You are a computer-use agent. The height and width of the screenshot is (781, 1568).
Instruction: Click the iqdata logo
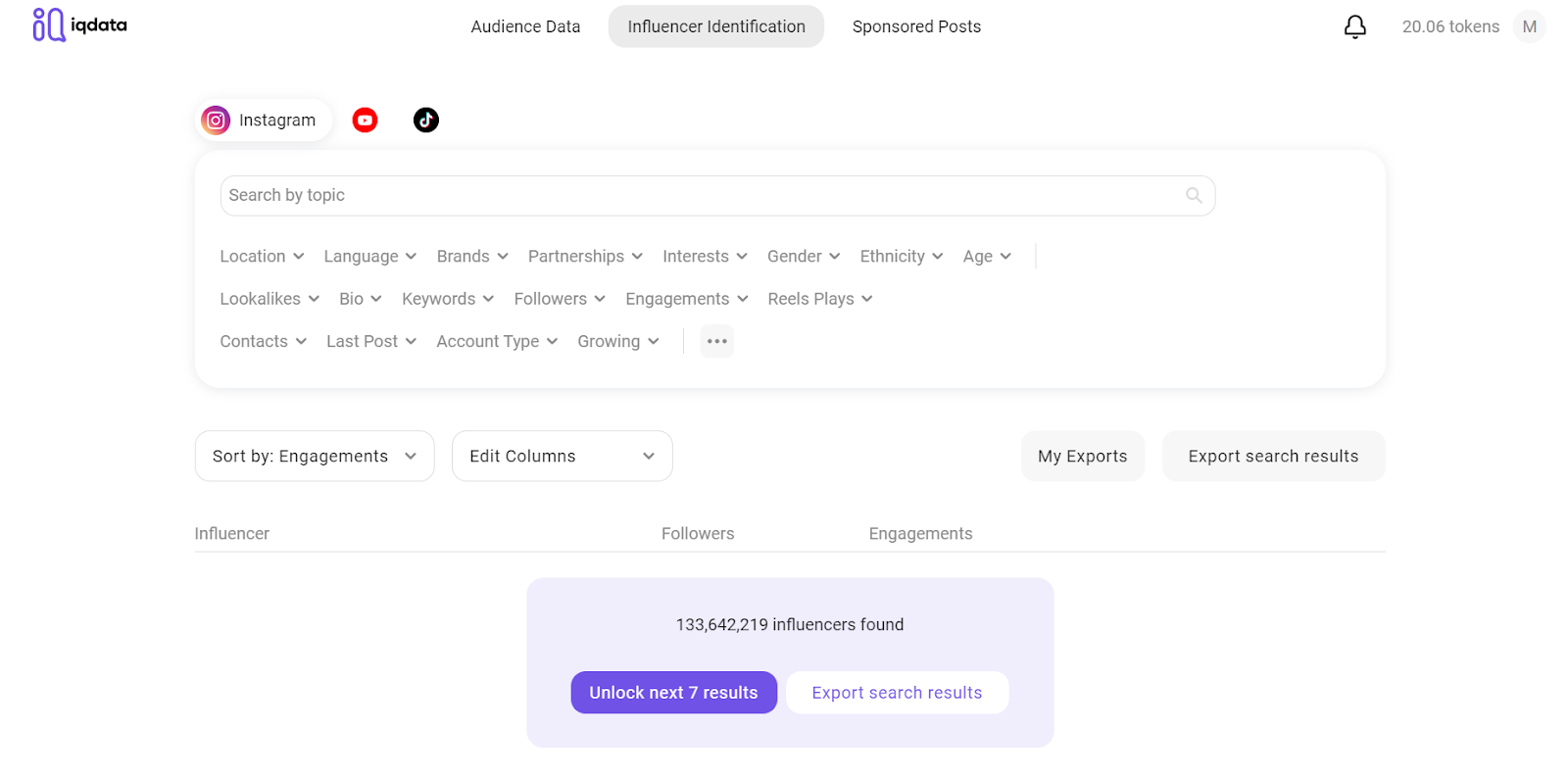pyautogui.click(x=79, y=25)
